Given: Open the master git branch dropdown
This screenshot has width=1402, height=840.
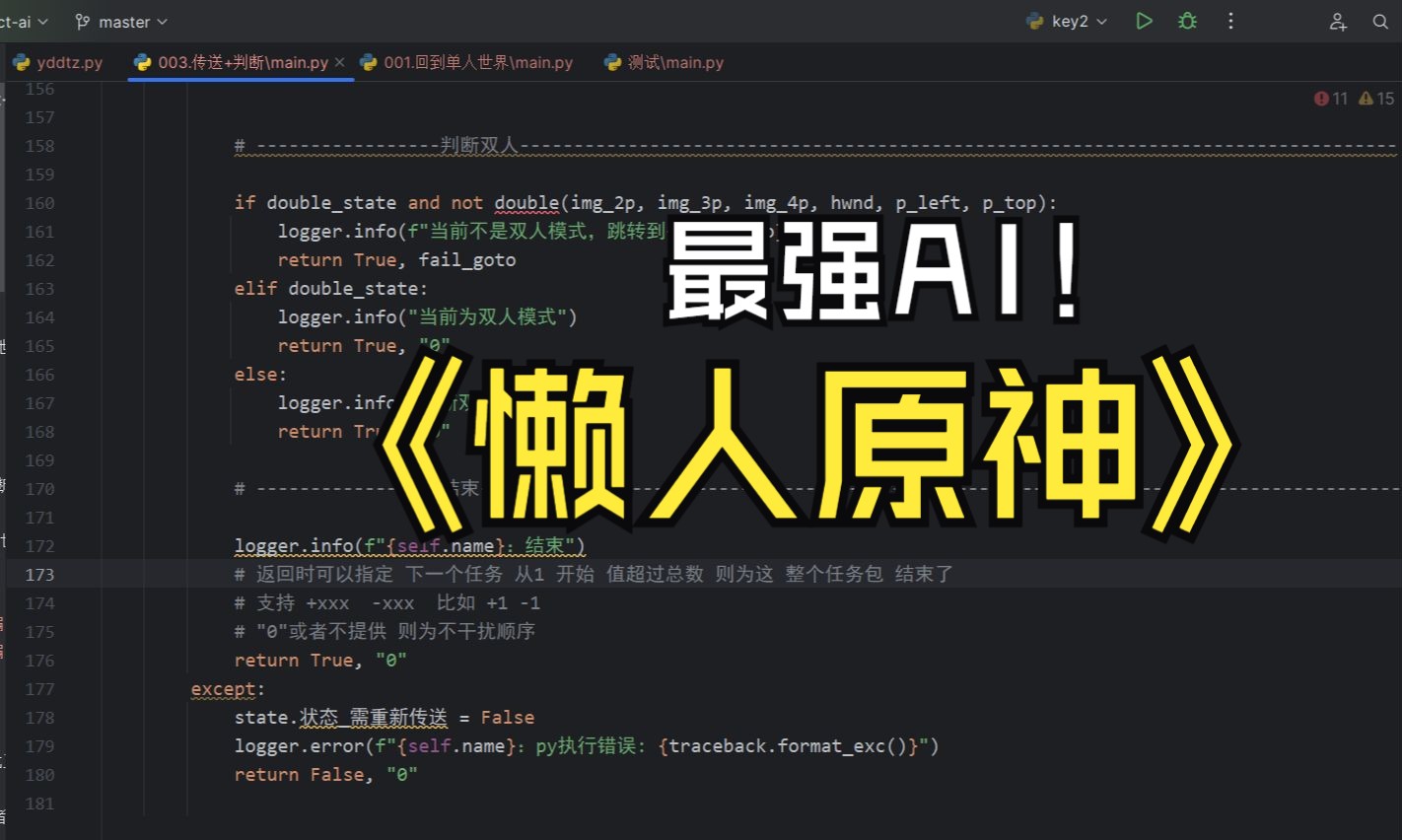Looking at the screenshot, I should click(x=121, y=22).
